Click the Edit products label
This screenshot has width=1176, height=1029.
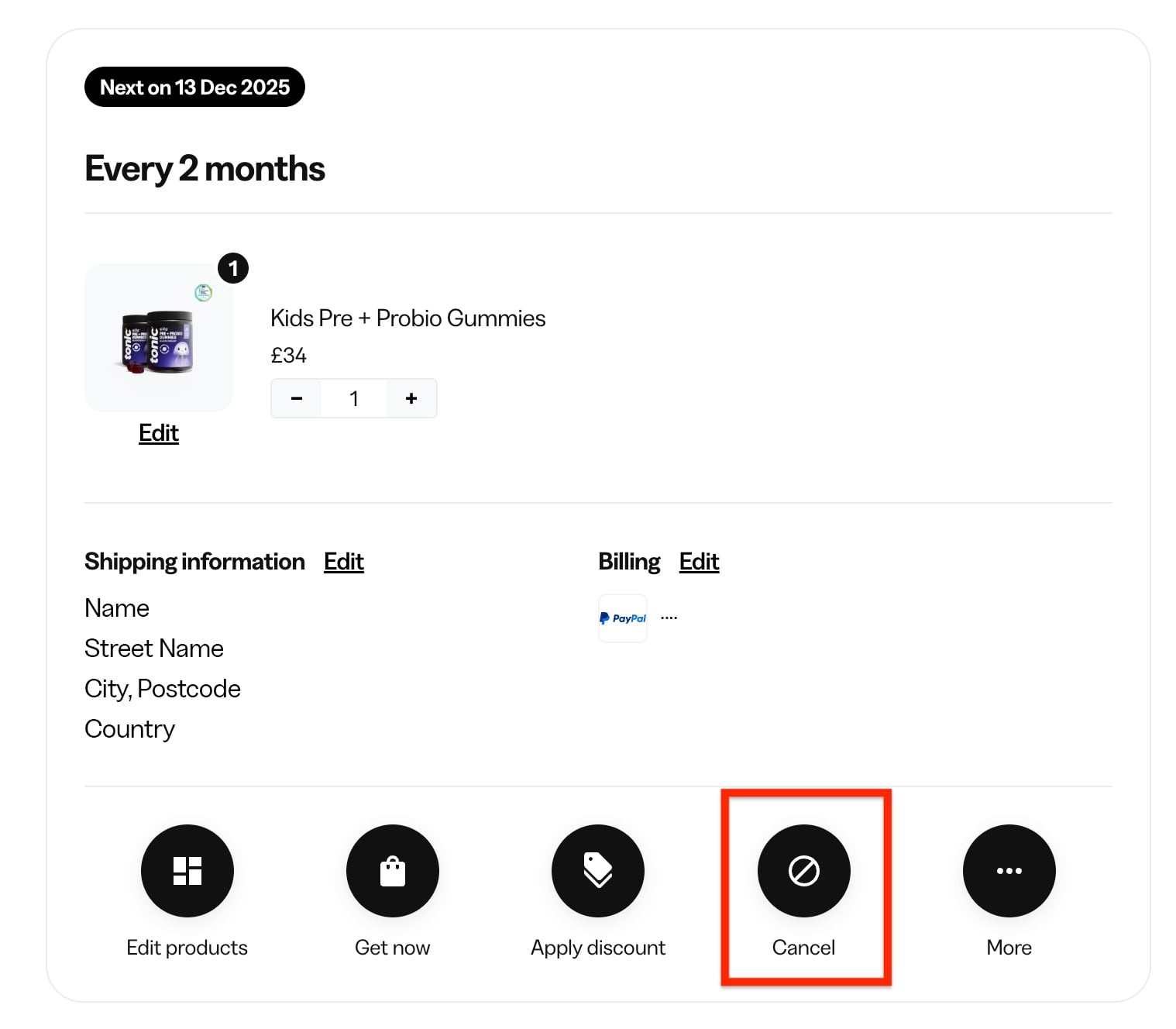pyautogui.click(x=187, y=948)
